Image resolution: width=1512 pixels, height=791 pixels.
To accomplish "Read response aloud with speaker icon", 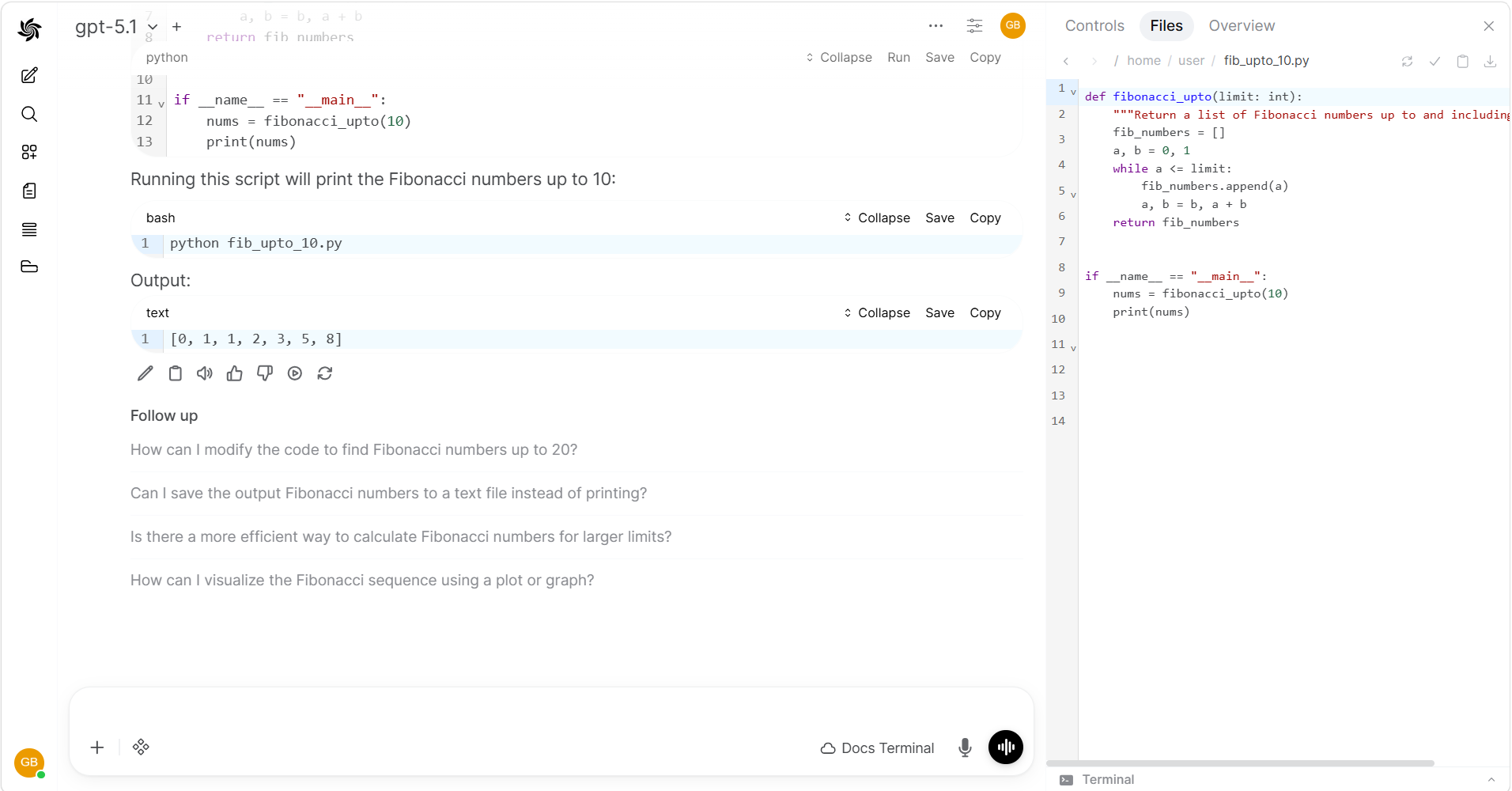I will click(x=205, y=373).
